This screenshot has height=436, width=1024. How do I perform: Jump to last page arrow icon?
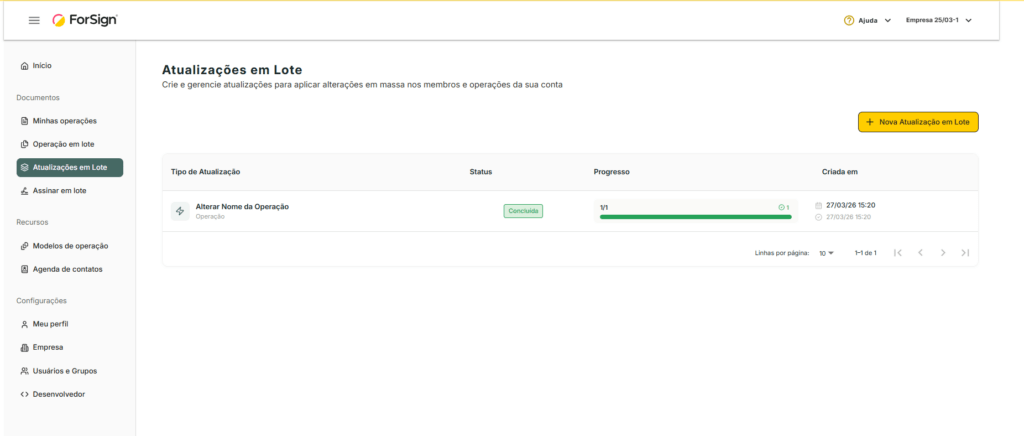point(965,253)
